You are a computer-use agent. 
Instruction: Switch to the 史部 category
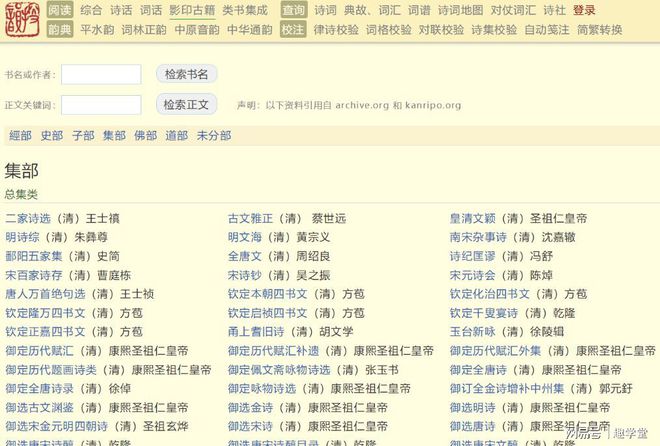tap(51, 136)
